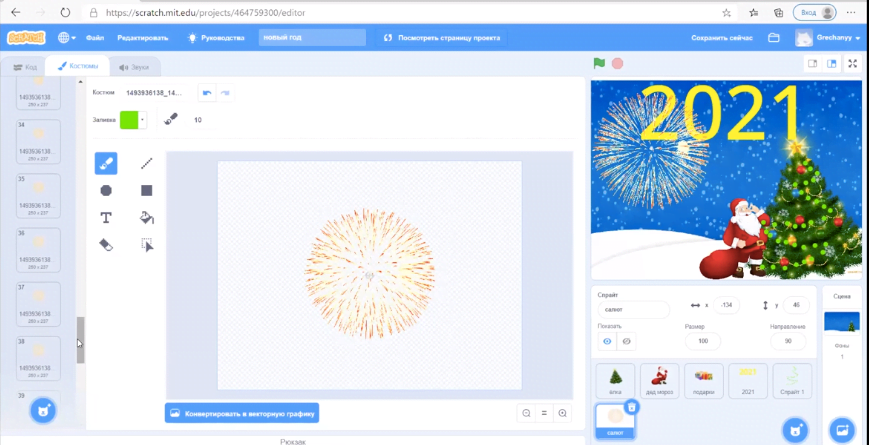Select the 2021 sprite

coord(748,381)
